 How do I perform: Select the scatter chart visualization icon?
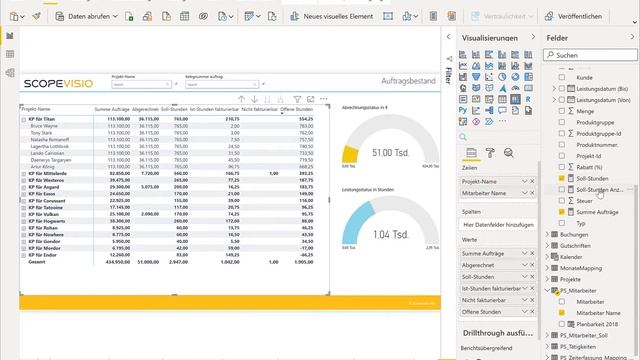point(489,77)
